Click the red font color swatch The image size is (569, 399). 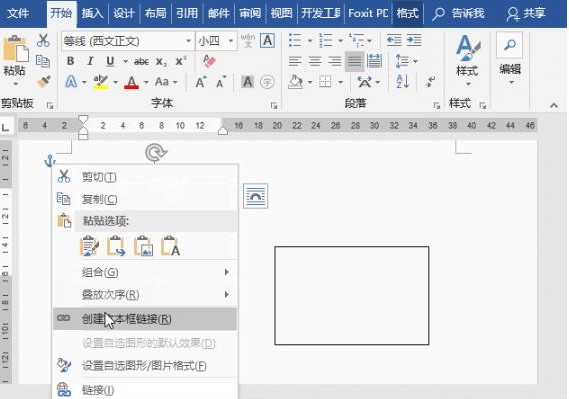tap(131, 82)
